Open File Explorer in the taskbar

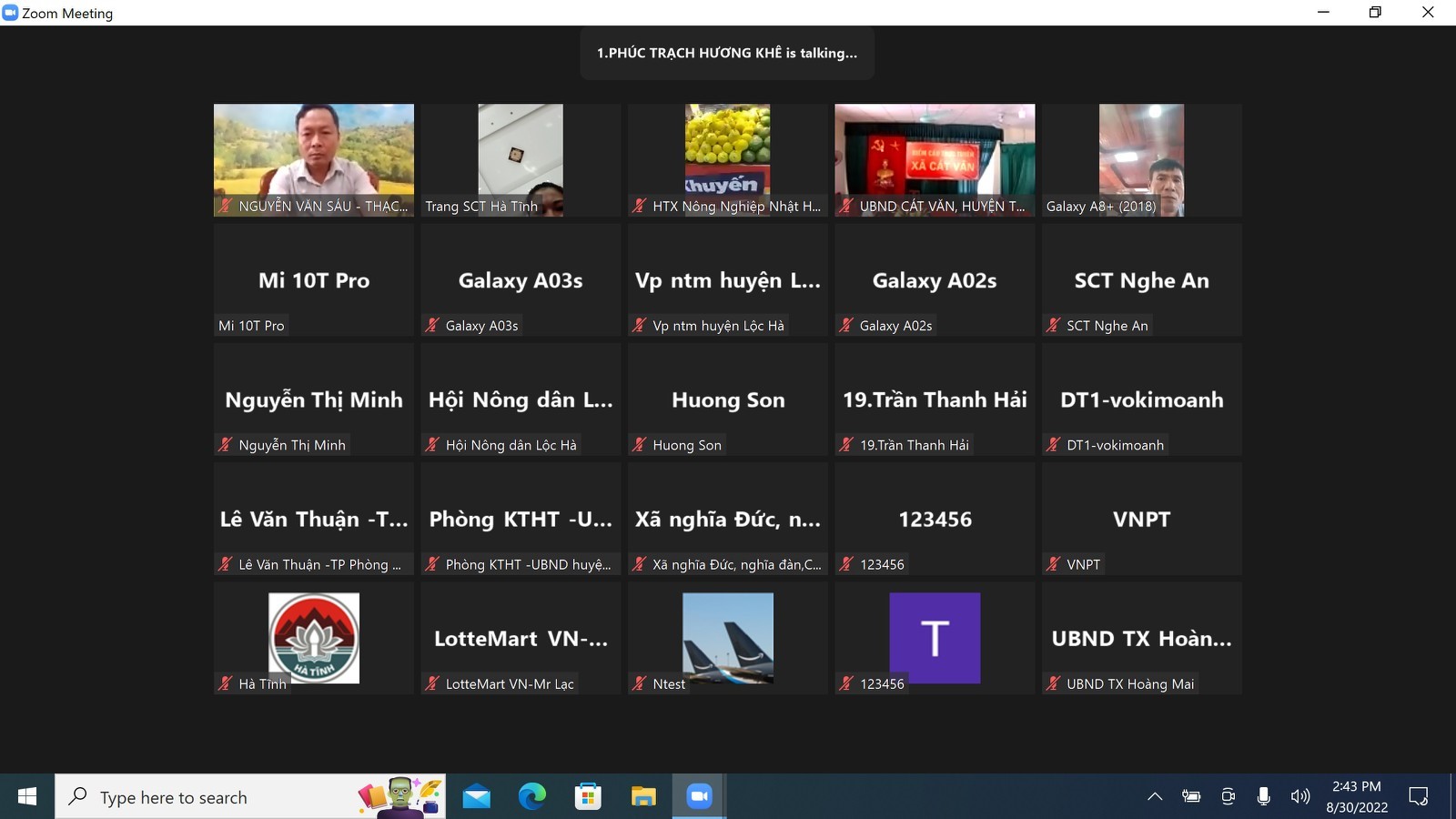pyautogui.click(x=643, y=797)
